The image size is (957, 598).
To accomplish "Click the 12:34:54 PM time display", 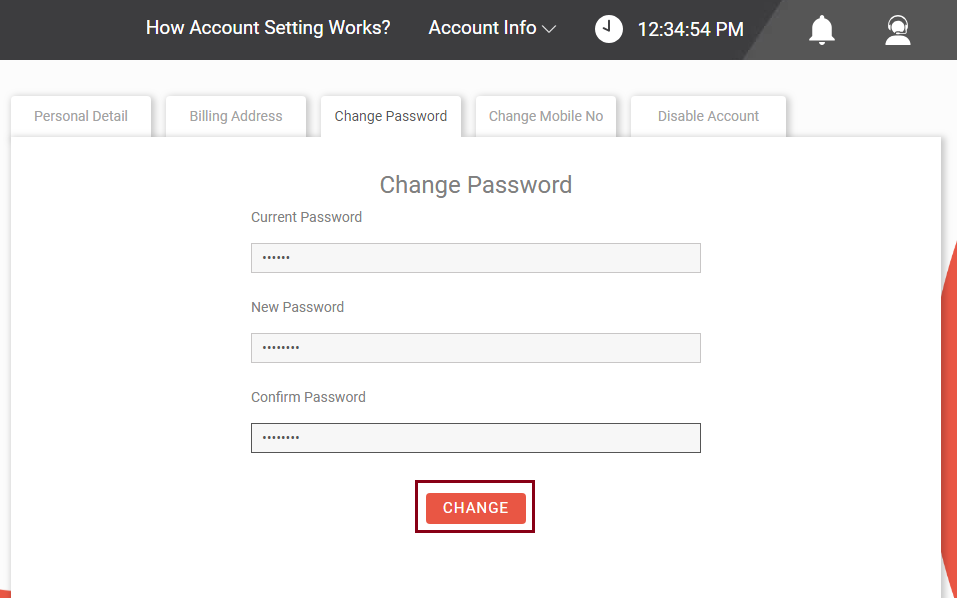I will click(x=690, y=29).
